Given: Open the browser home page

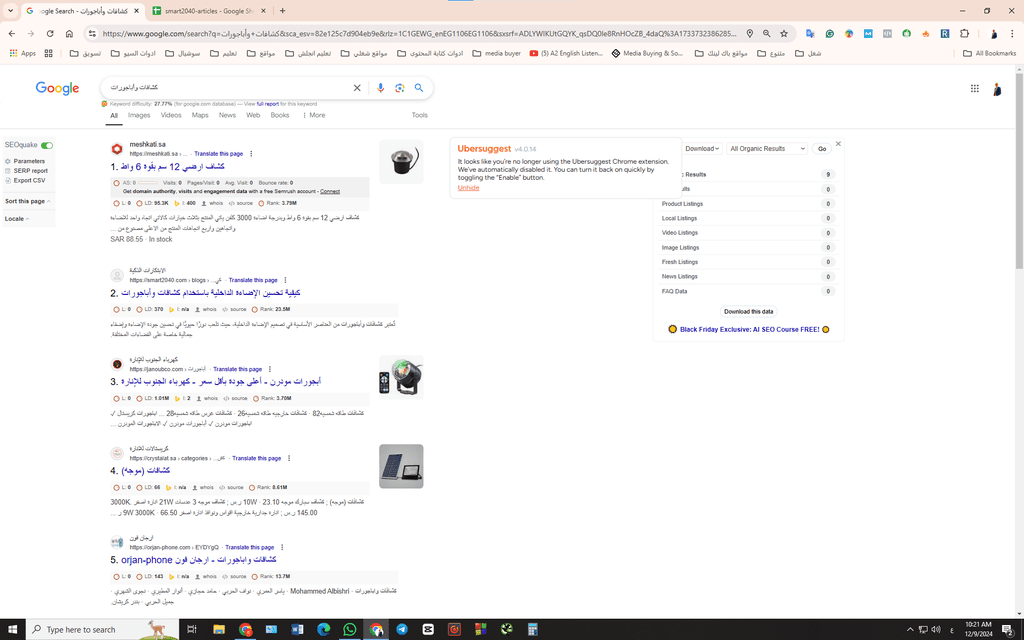Looking at the screenshot, I should pyautogui.click(x=69, y=33).
